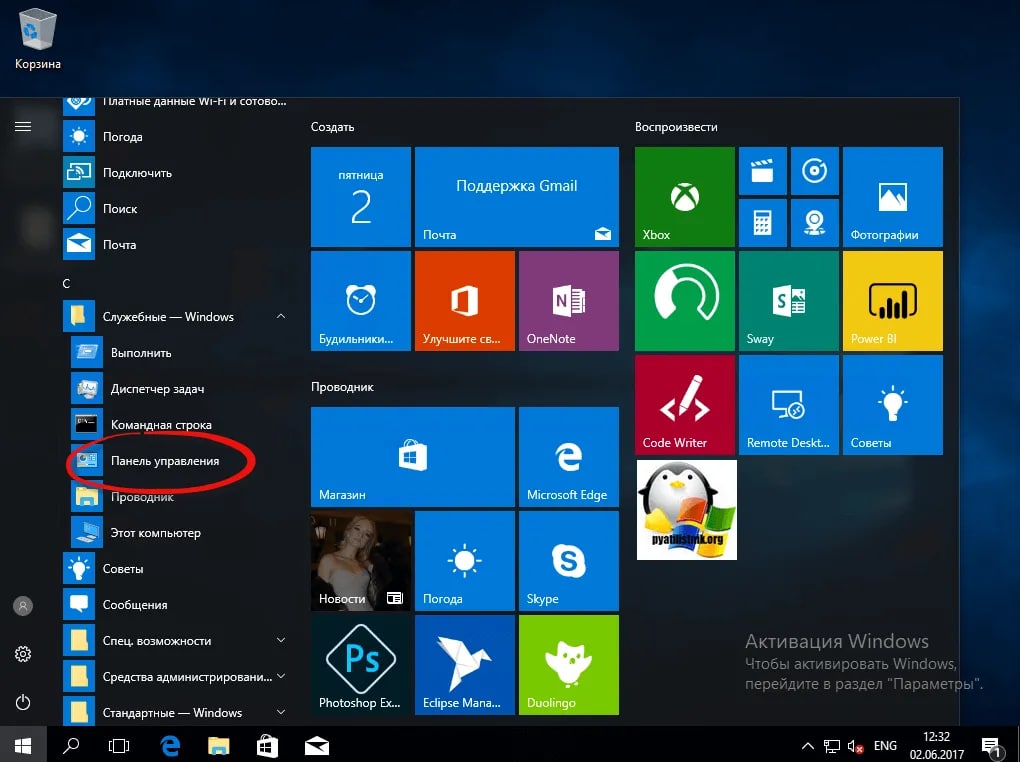Viewport: 1020px width, 762px height.
Task: Open the user account icon
Action: tap(23, 606)
